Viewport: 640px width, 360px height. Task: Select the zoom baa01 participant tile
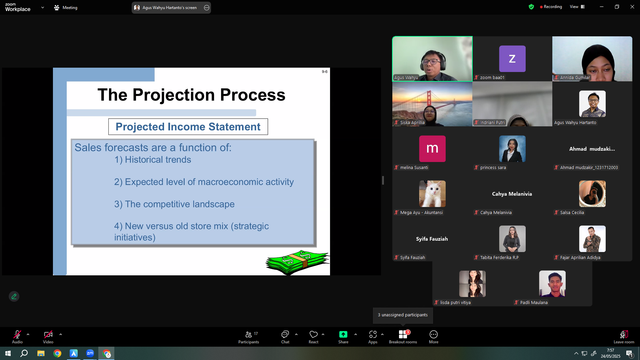pyautogui.click(x=512, y=59)
